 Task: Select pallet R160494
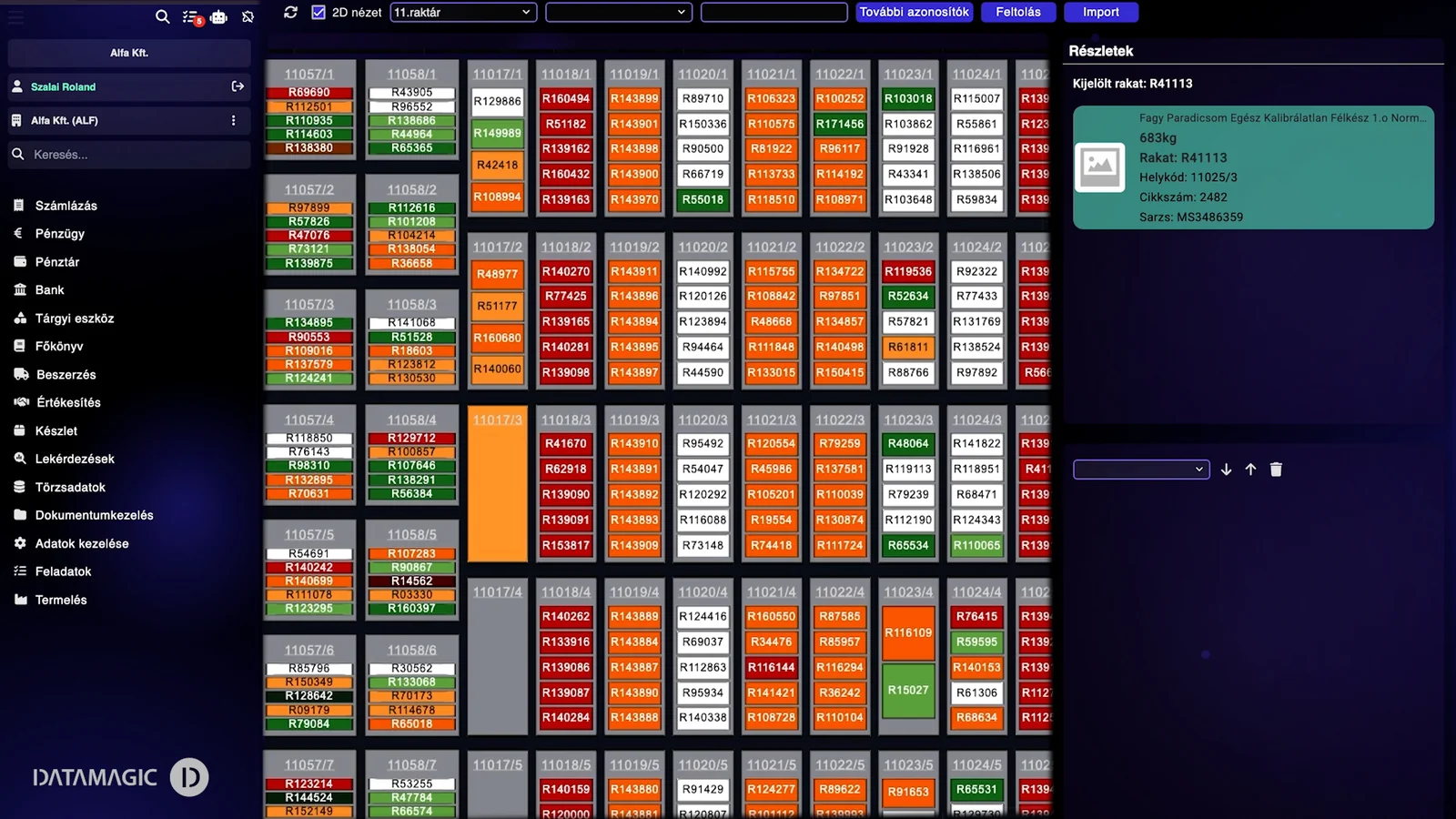click(566, 98)
